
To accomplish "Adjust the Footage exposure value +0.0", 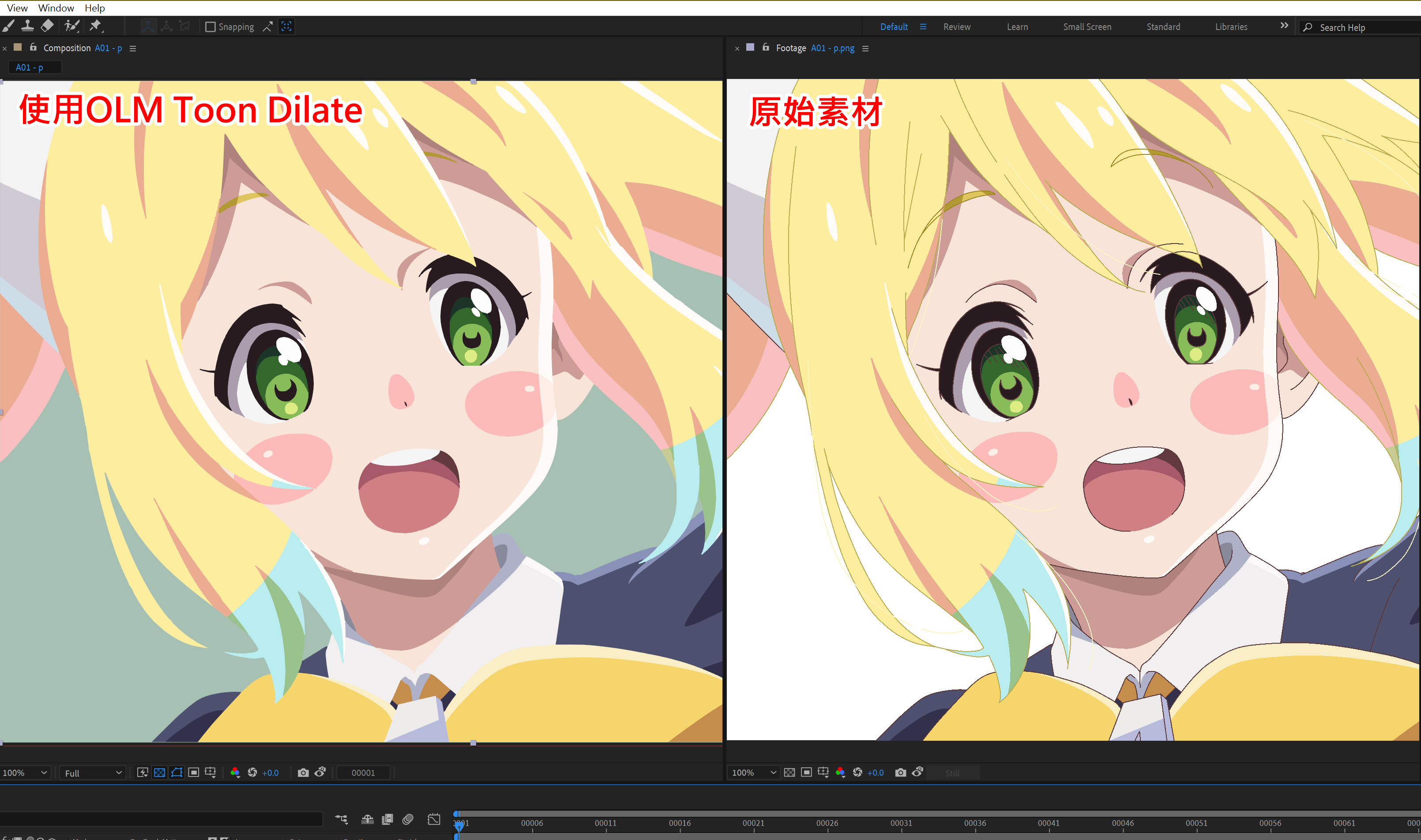I will click(x=876, y=772).
